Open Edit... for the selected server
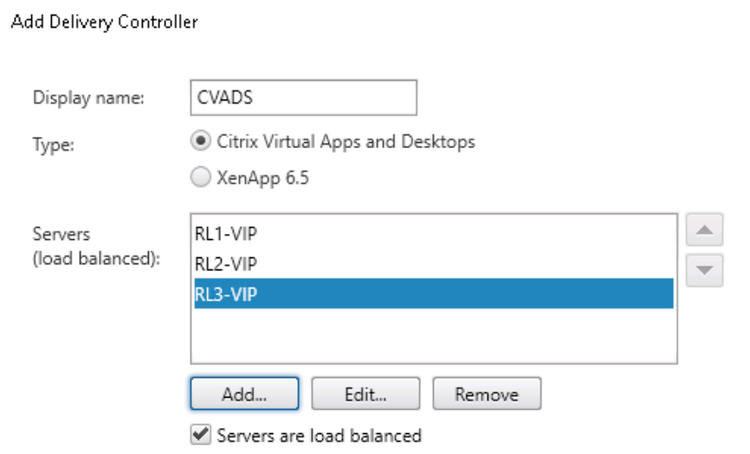This screenshot has height=454, width=750. [x=365, y=394]
